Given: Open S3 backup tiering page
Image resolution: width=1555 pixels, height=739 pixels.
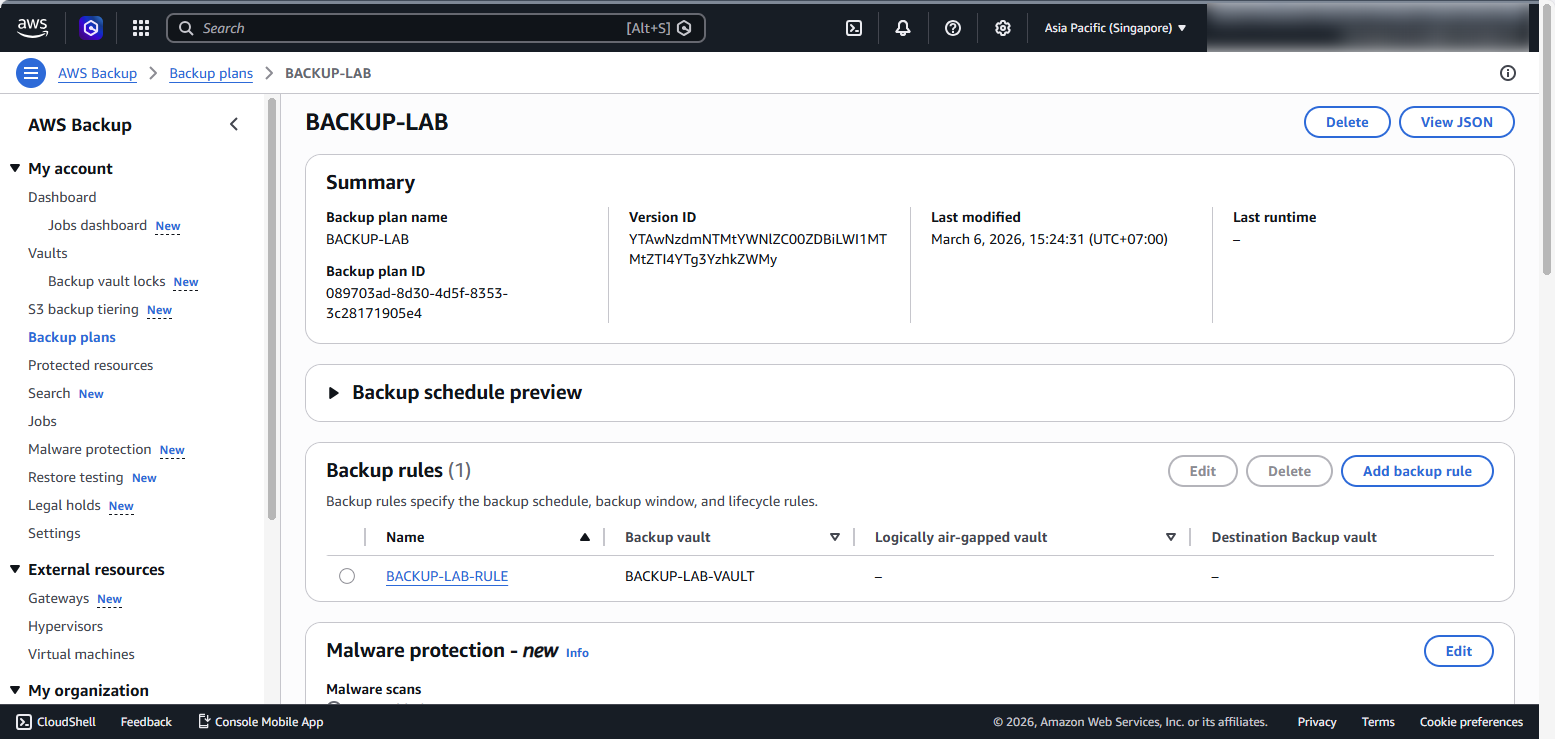Looking at the screenshot, I should point(83,309).
